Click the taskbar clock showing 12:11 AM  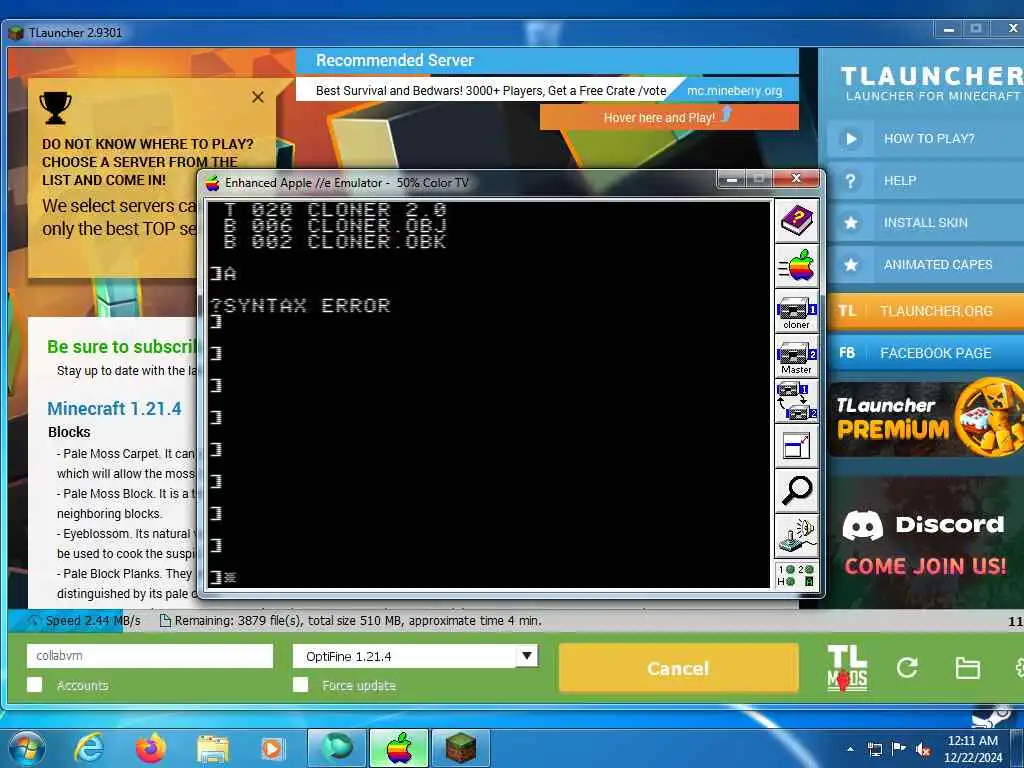tap(972, 749)
